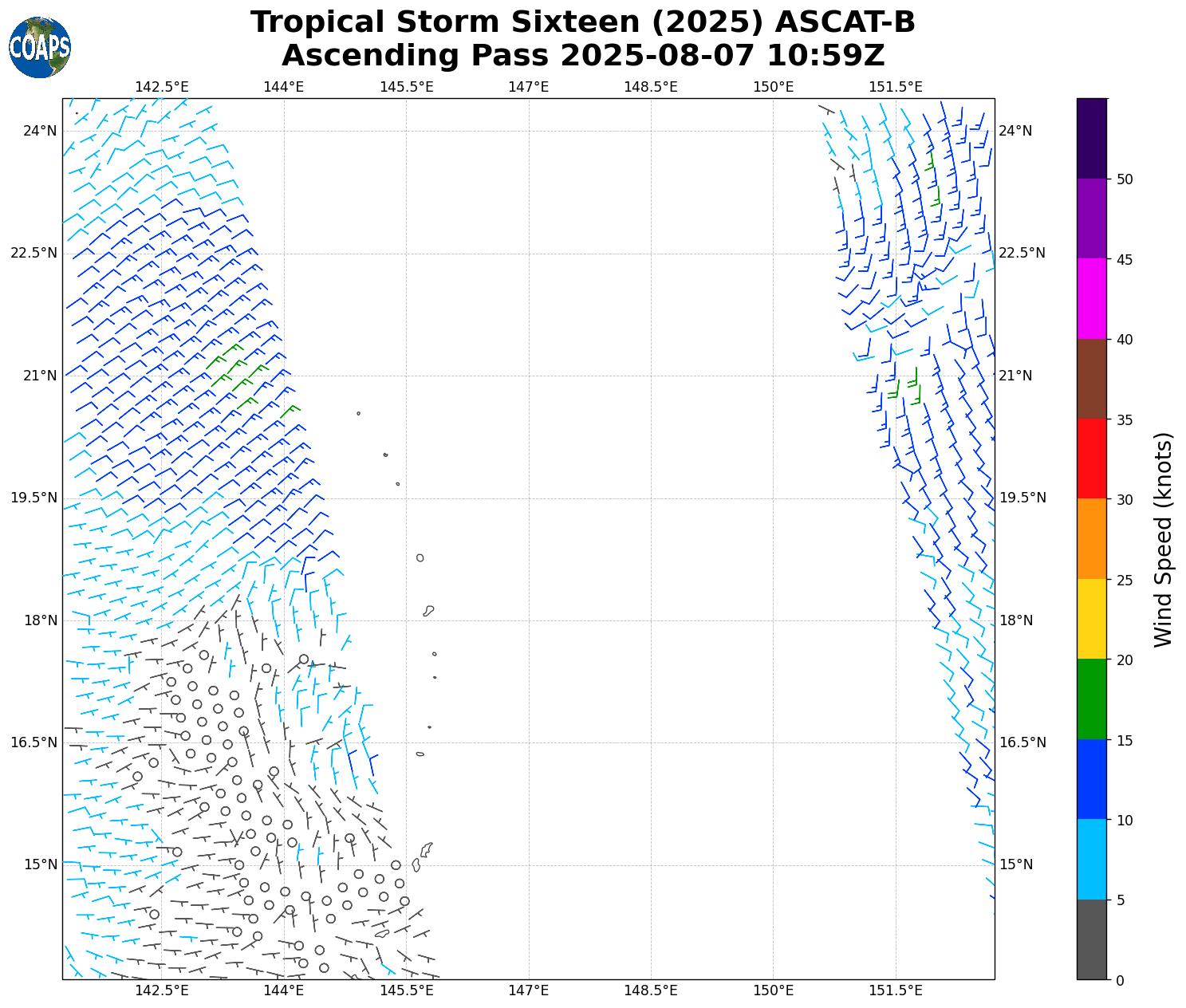
Task: Click the pass time '2025-08-07 10:59Z' subtitle
Action: coord(723,56)
